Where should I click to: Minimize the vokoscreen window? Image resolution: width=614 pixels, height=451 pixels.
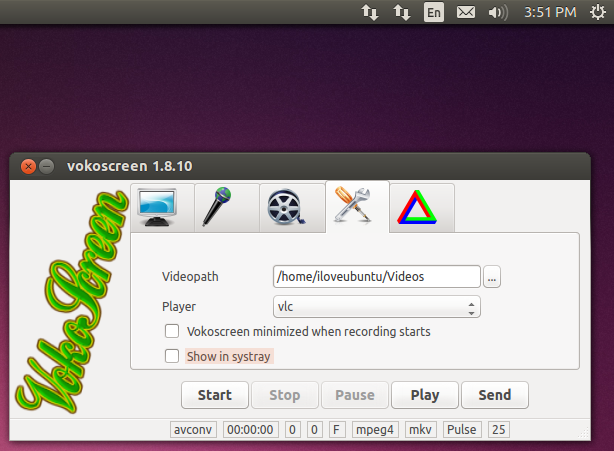(47, 166)
